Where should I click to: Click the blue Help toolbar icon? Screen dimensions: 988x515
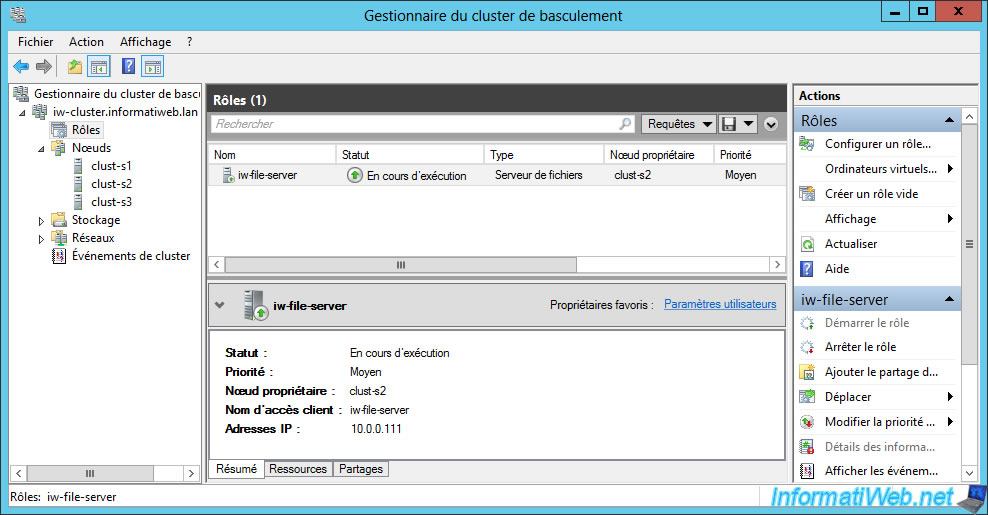128,67
